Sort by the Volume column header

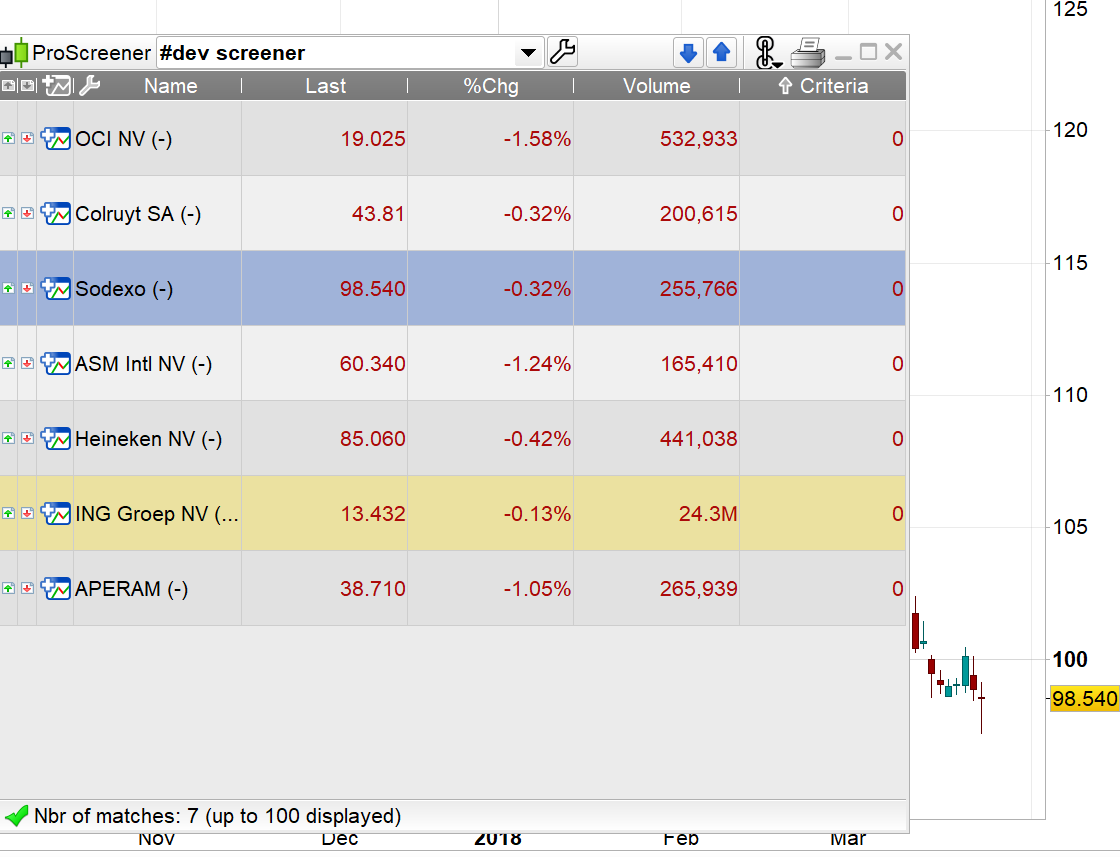(656, 86)
